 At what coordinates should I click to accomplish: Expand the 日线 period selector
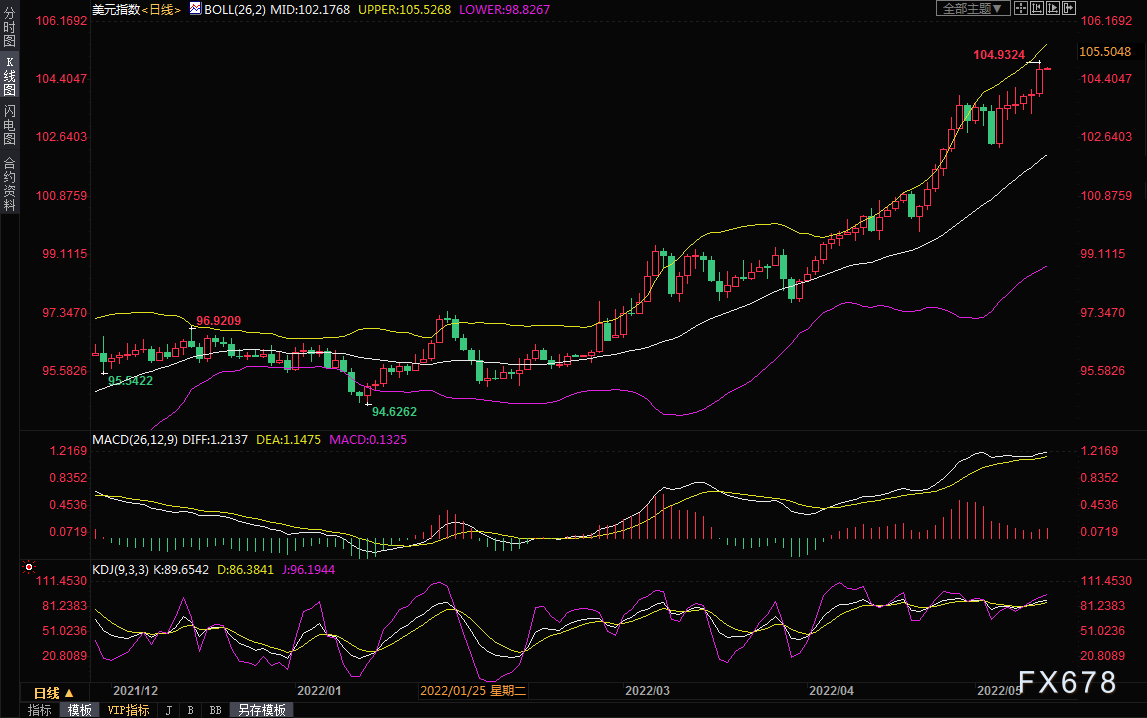coord(54,692)
